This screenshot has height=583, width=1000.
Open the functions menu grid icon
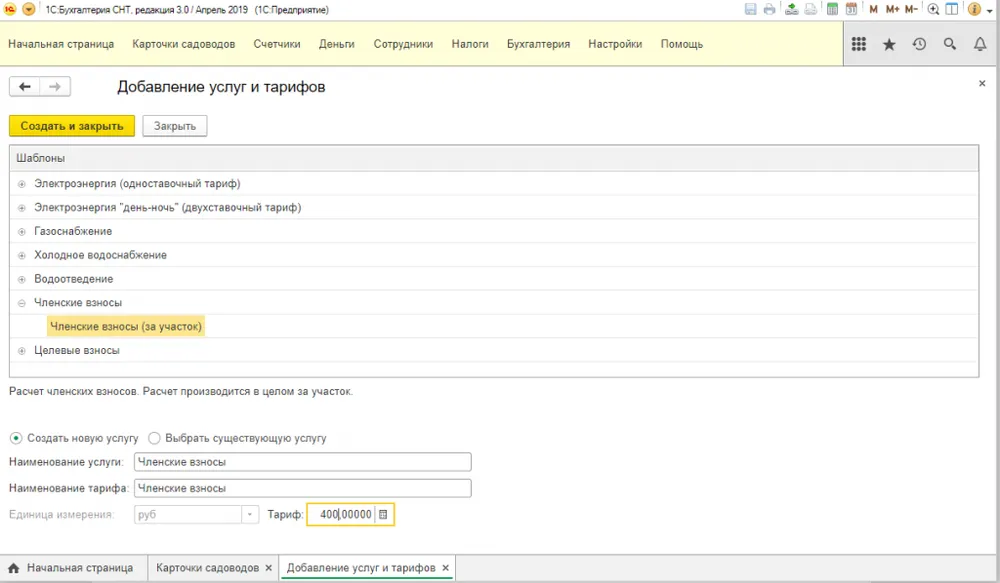pos(859,43)
